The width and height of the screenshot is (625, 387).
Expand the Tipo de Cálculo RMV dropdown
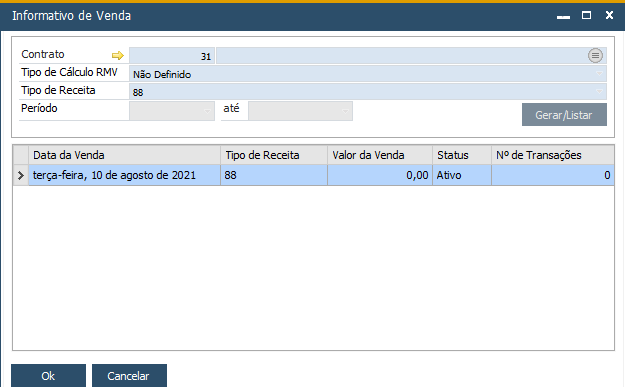599,74
